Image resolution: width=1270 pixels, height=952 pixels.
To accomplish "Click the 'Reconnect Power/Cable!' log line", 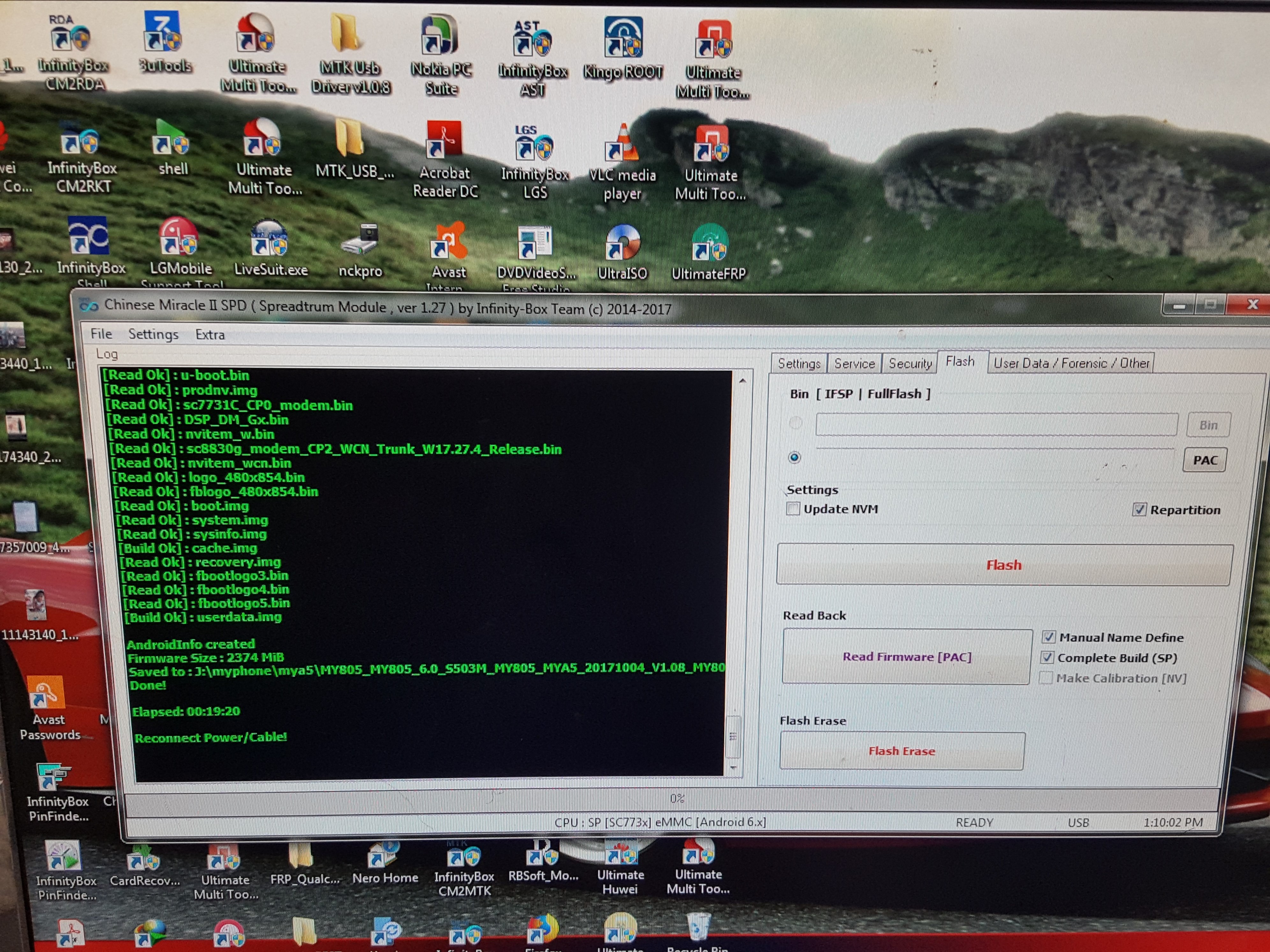I will point(211,737).
